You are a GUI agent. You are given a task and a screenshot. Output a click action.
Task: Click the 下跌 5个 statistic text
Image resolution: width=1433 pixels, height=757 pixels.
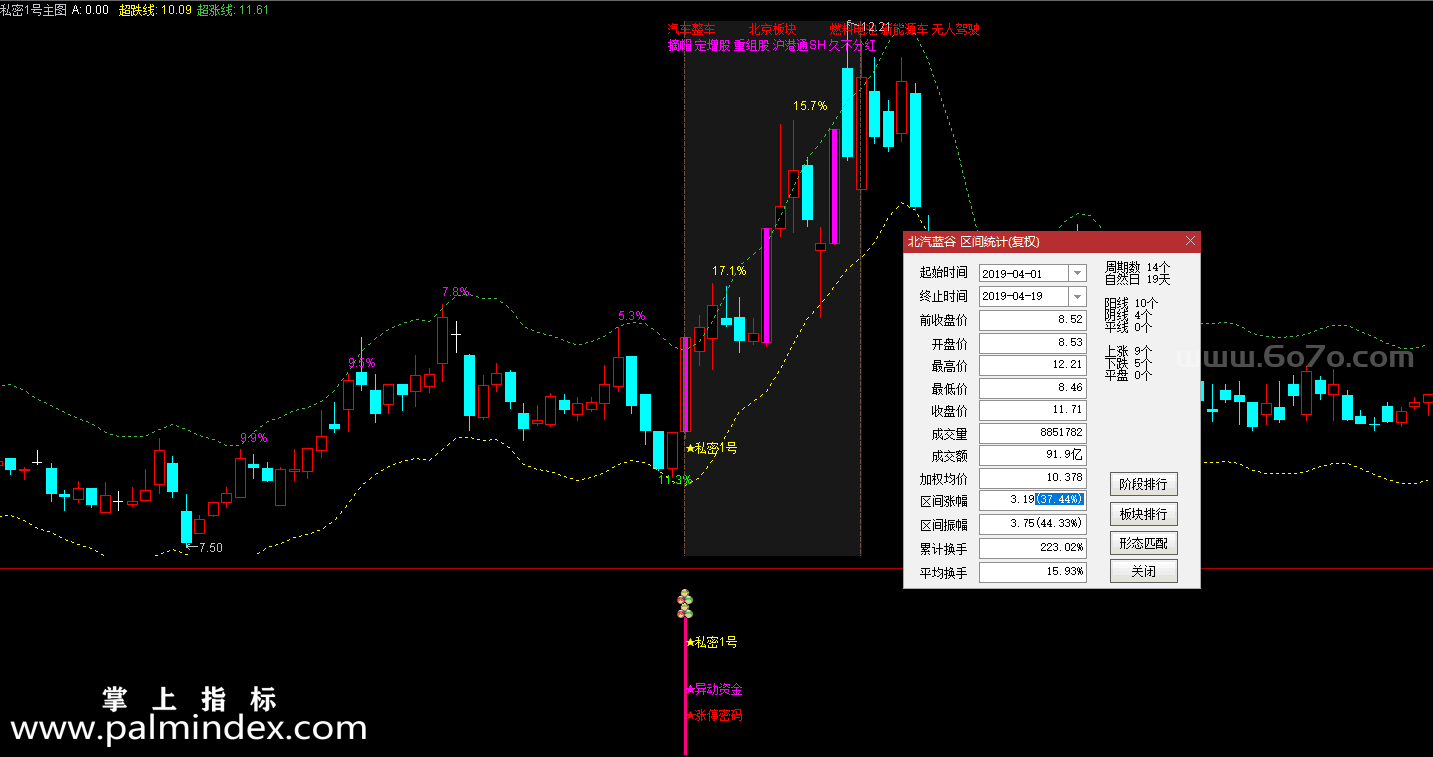point(1129,363)
